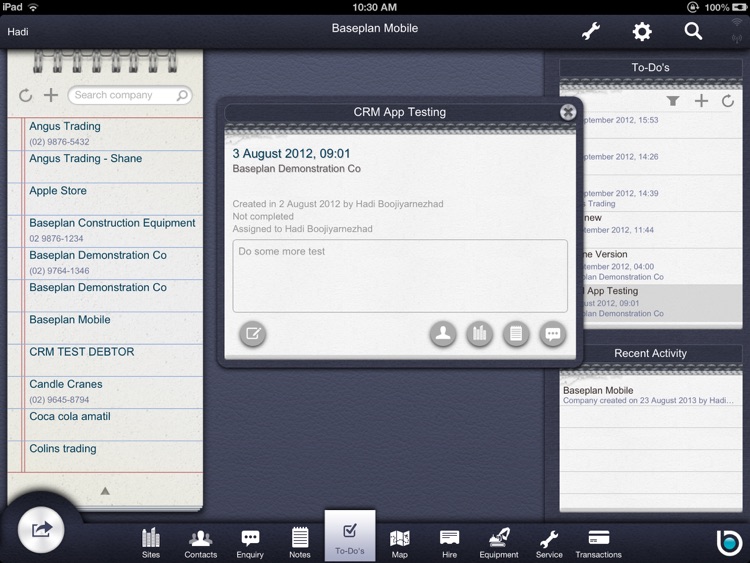The height and width of the screenshot is (563, 750).
Task: Open the notes icon in popup
Action: pos(516,333)
